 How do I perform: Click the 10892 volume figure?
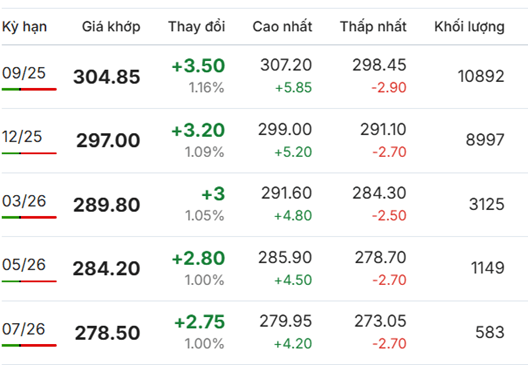[x=481, y=76]
